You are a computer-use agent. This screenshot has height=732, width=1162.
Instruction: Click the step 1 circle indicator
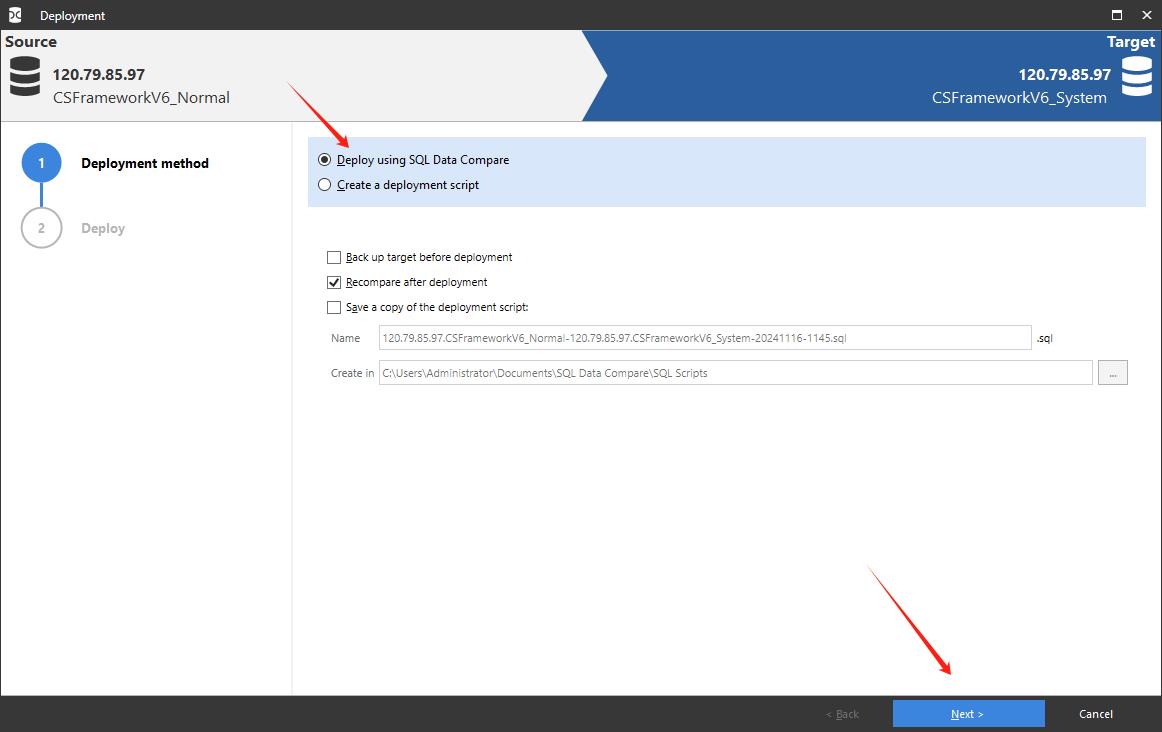[x=41, y=163]
